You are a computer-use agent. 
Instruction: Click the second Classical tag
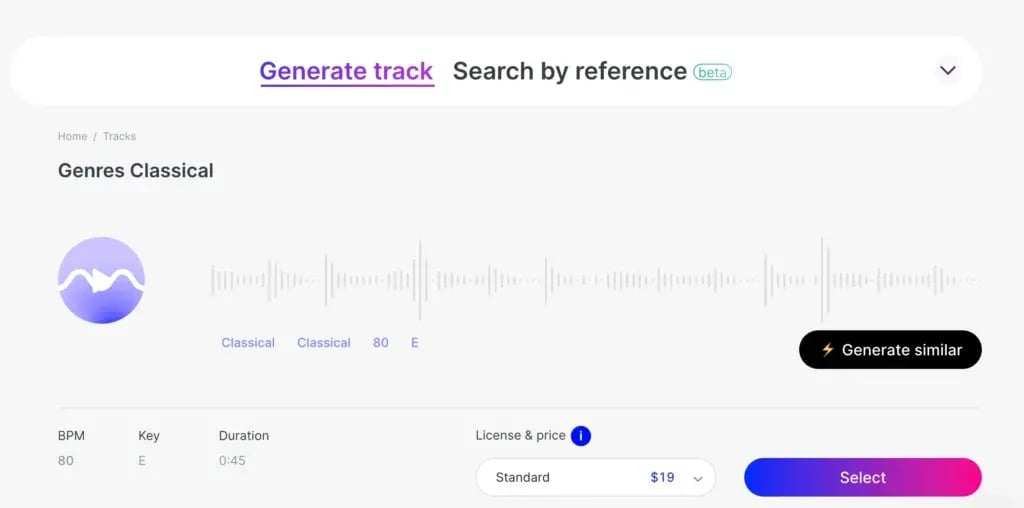pyautogui.click(x=323, y=343)
